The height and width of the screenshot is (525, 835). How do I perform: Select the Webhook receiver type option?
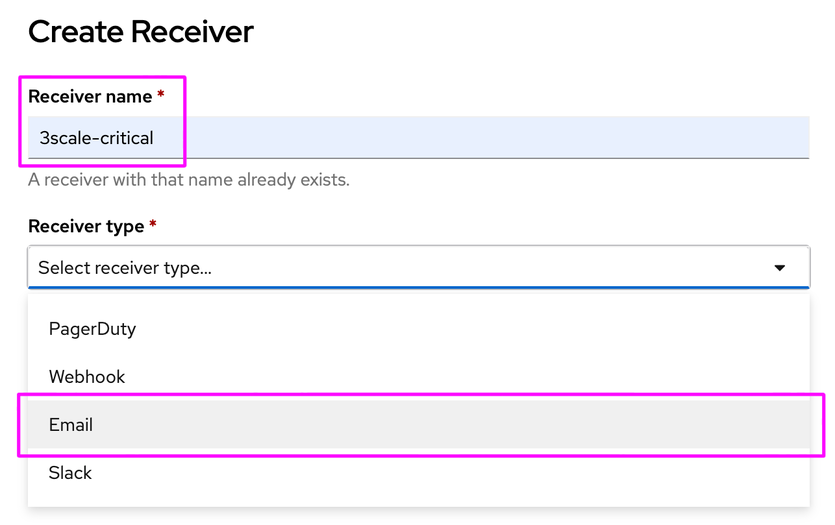[x=87, y=377]
